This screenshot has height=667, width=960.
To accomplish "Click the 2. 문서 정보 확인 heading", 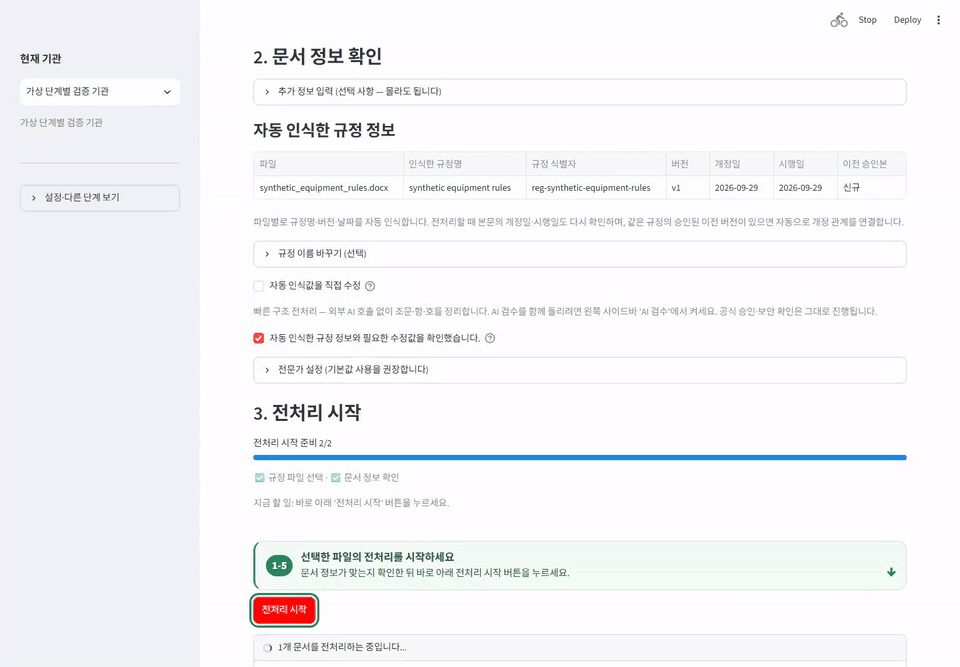I will (318, 56).
